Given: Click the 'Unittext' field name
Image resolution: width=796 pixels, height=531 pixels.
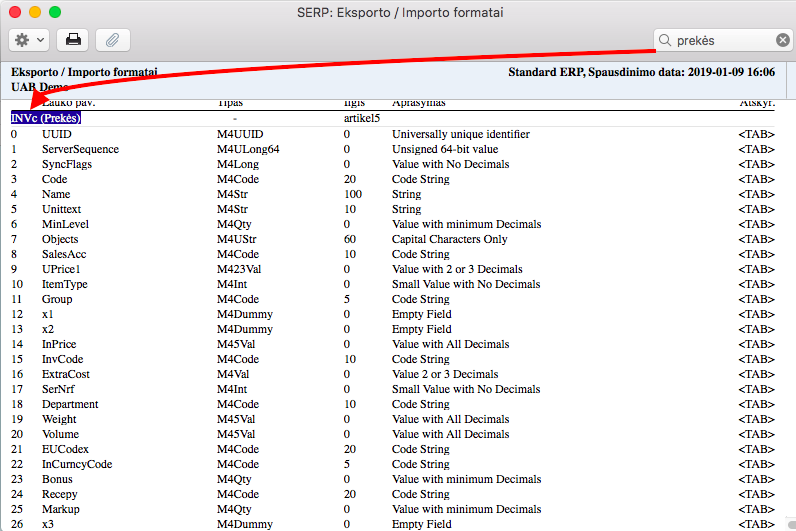Looking at the screenshot, I should [61, 209].
